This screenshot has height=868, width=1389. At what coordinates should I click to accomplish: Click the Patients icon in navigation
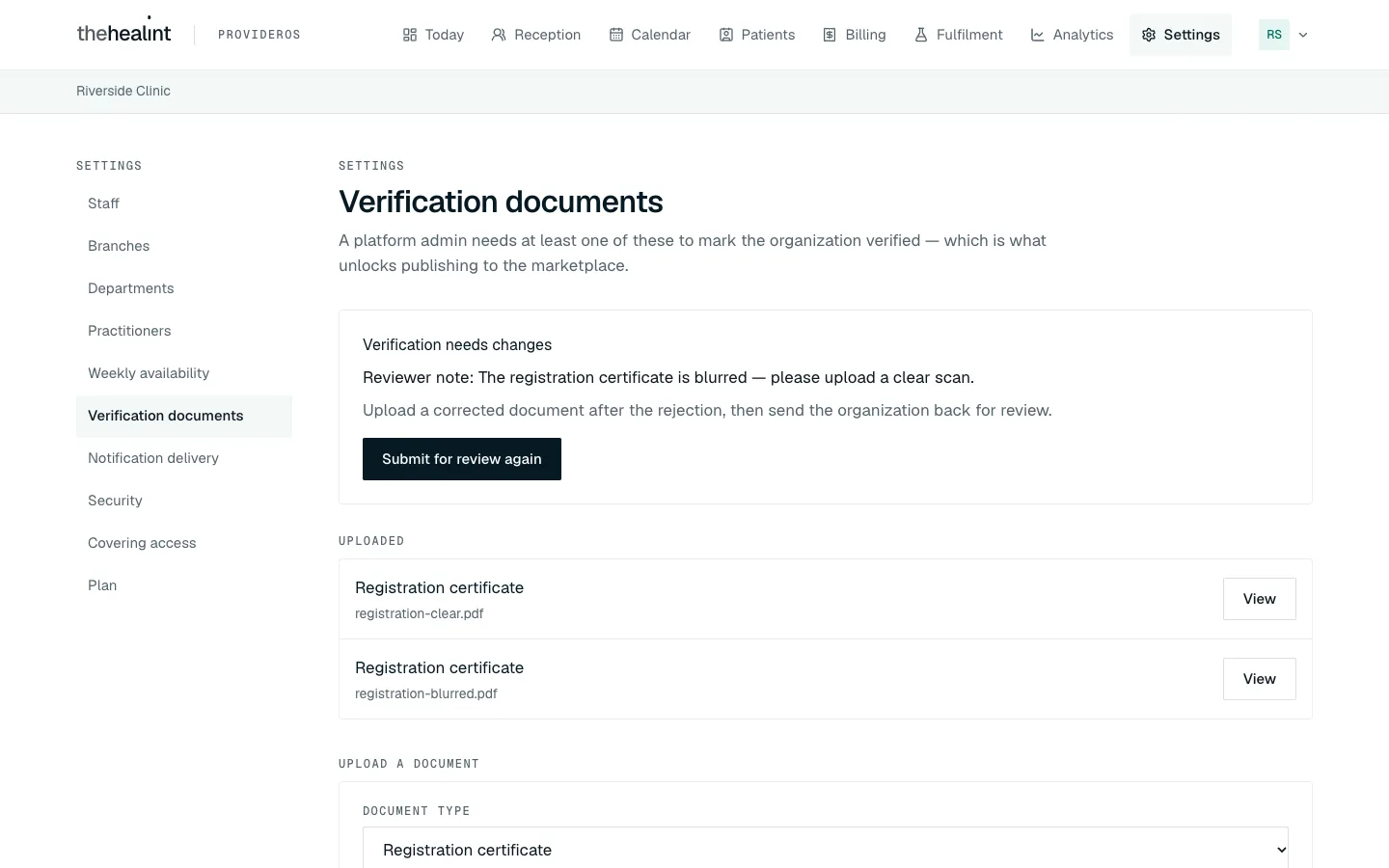click(726, 35)
